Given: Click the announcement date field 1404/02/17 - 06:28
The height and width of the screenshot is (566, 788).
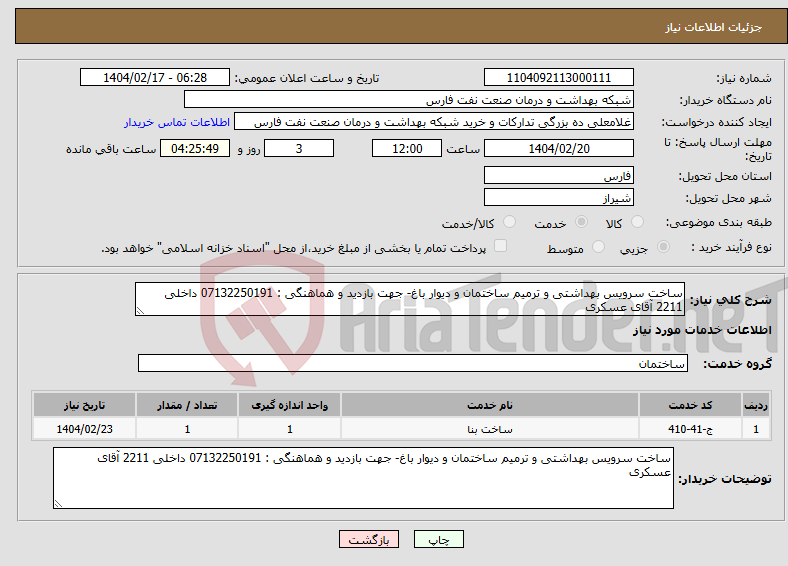Looking at the screenshot, I should (155, 77).
